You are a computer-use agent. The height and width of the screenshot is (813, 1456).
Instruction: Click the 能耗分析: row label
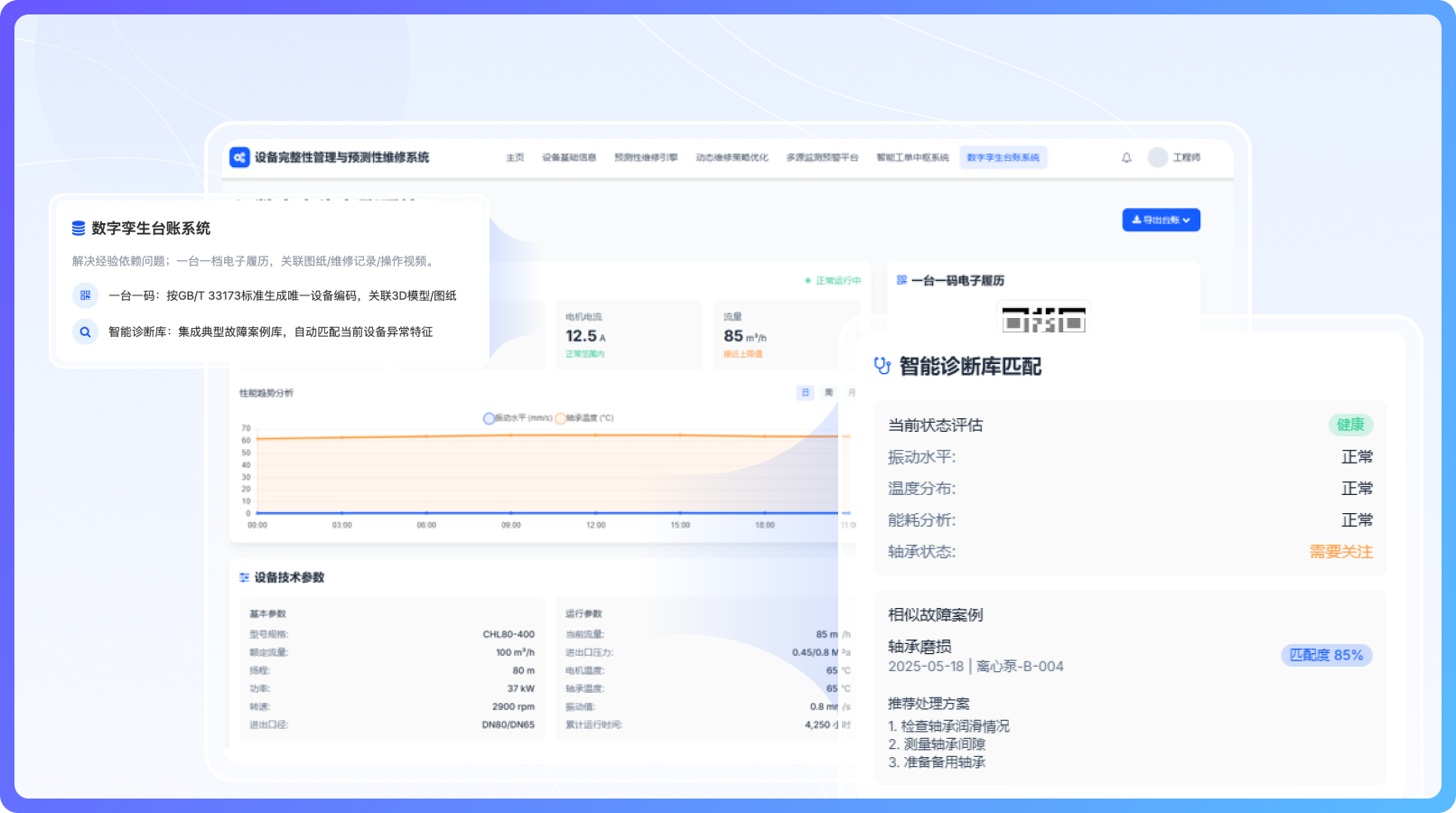[x=921, y=519]
